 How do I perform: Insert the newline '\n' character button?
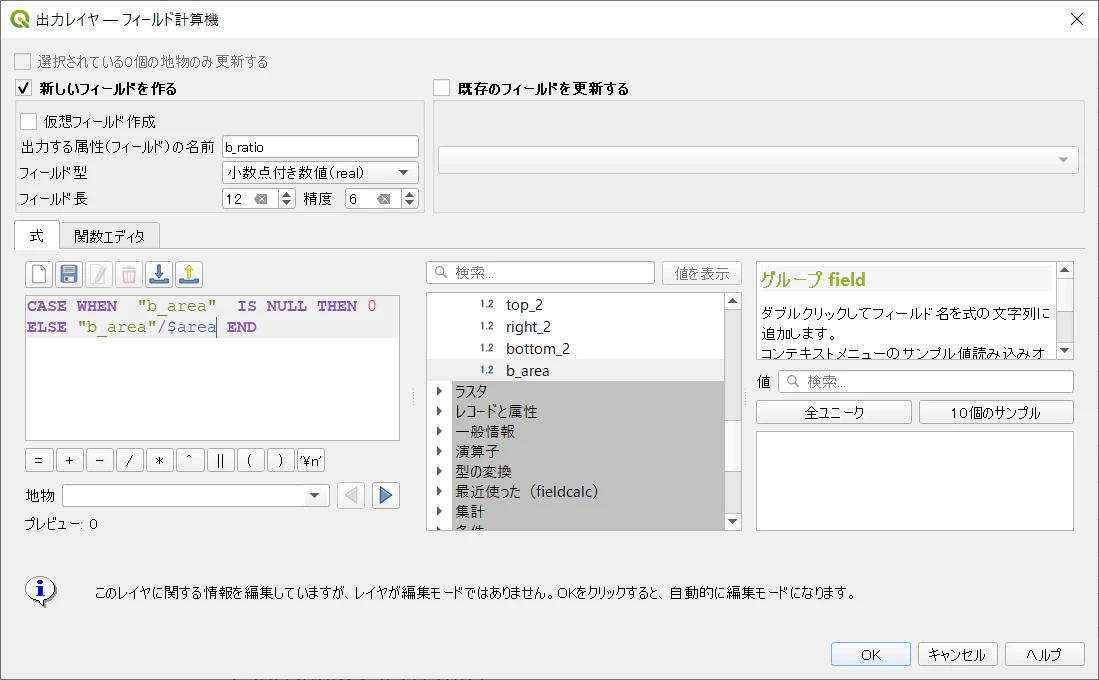(310, 461)
